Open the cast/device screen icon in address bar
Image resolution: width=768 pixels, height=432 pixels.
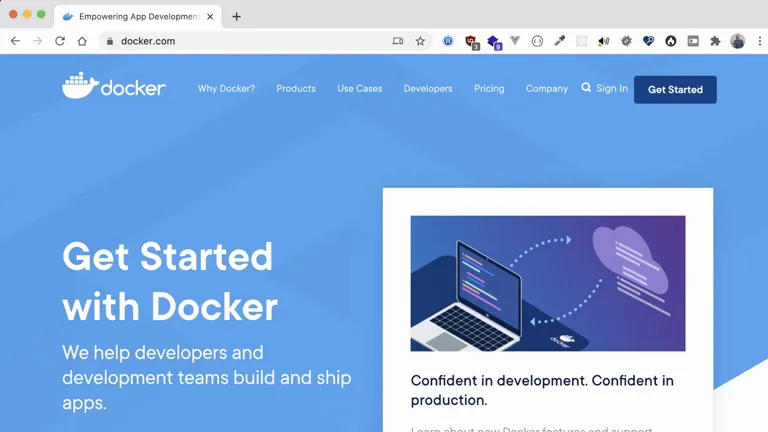[398, 41]
